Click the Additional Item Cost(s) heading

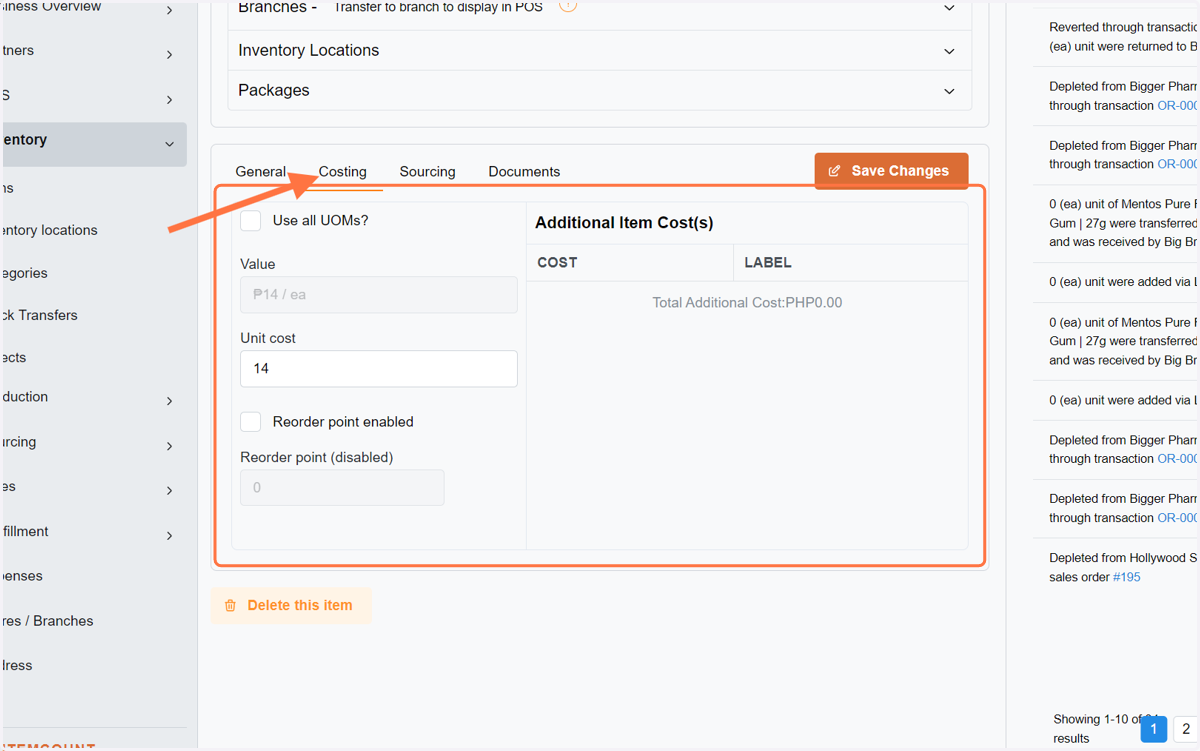pyautogui.click(x=624, y=223)
